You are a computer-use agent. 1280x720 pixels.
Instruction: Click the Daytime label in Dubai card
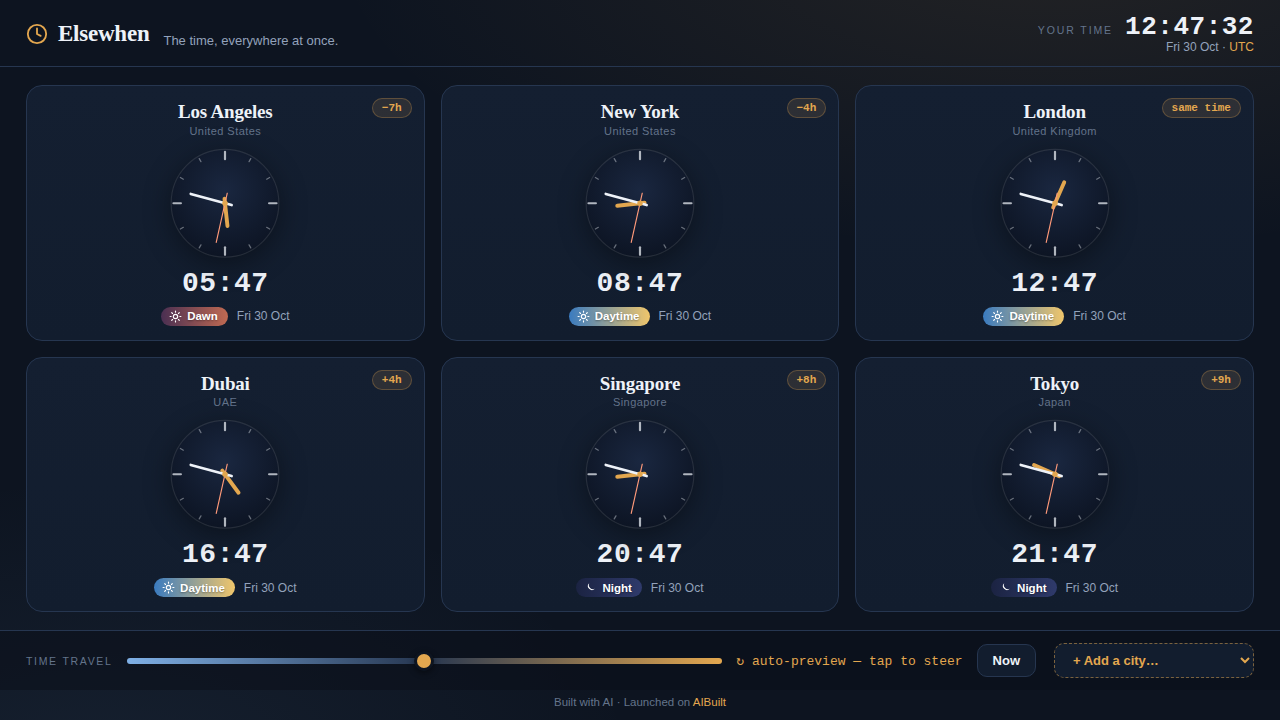pyautogui.click(x=202, y=588)
